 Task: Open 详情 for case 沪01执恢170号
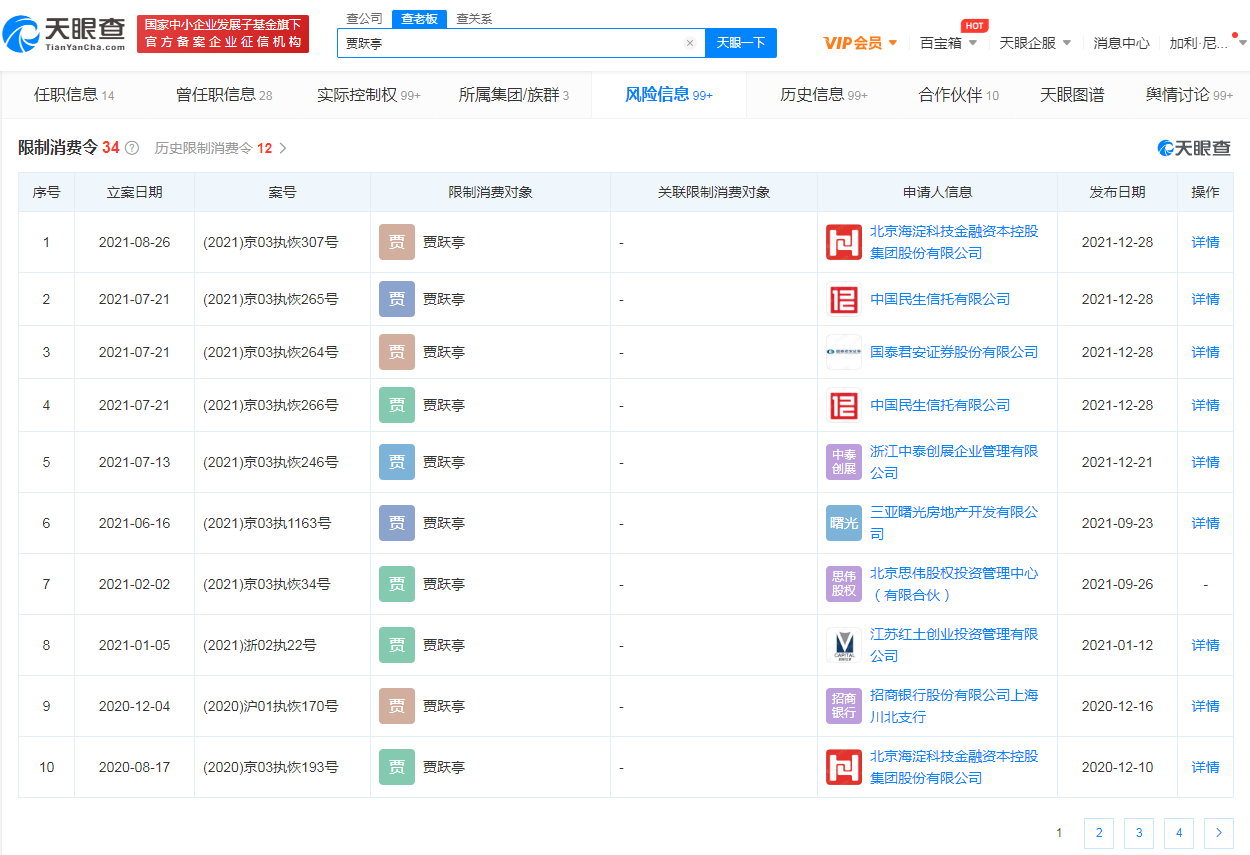[1206, 706]
